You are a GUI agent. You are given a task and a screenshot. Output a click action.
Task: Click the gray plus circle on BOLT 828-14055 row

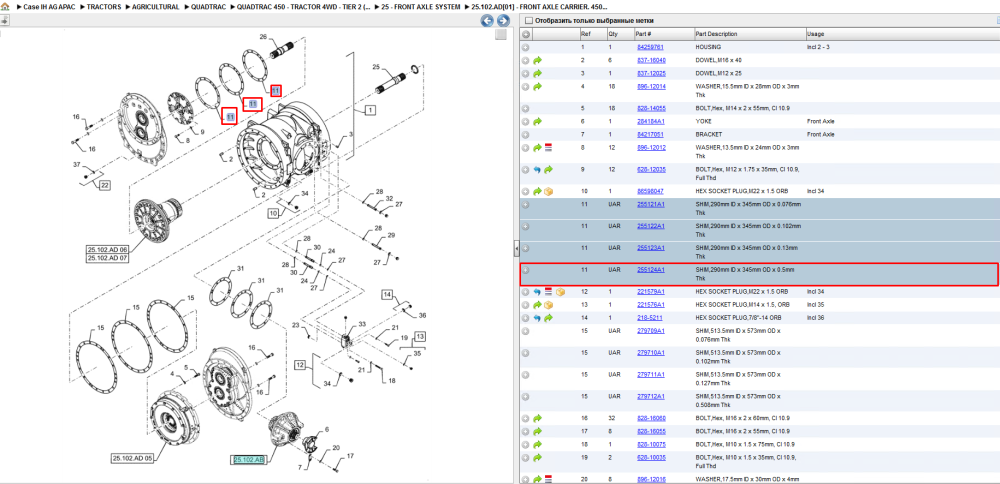point(526,108)
